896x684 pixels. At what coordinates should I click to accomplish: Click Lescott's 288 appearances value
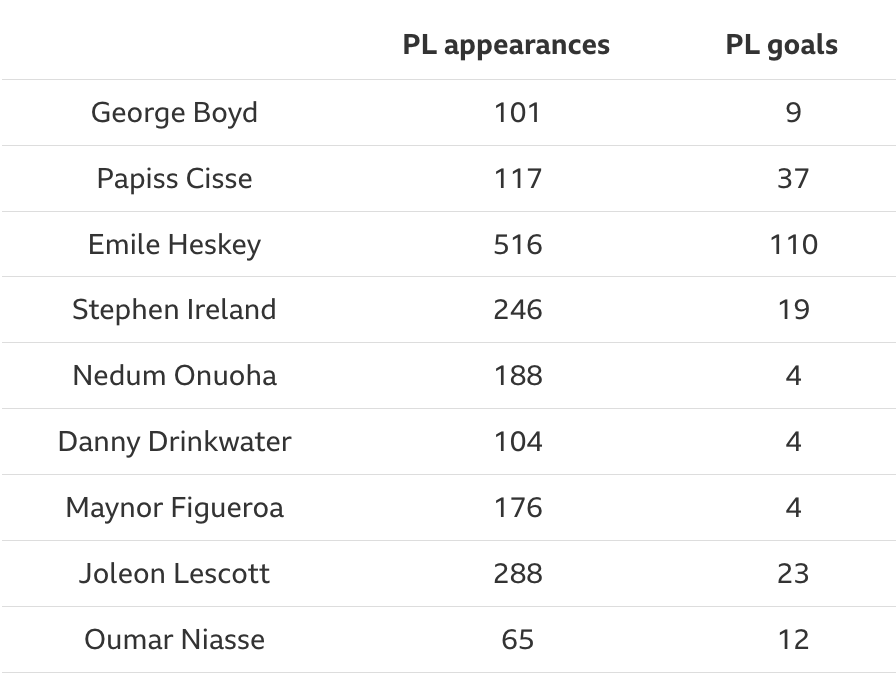coord(518,574)
